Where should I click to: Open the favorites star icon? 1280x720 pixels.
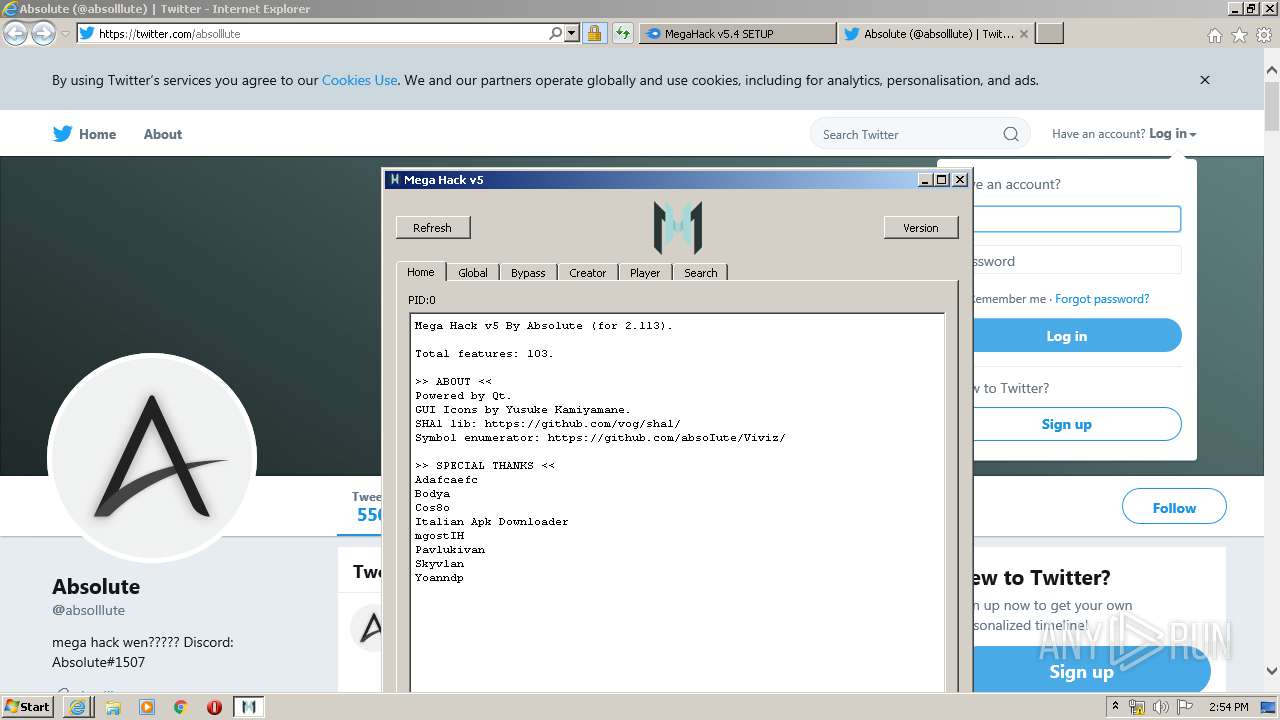(x=1239, y=35)
